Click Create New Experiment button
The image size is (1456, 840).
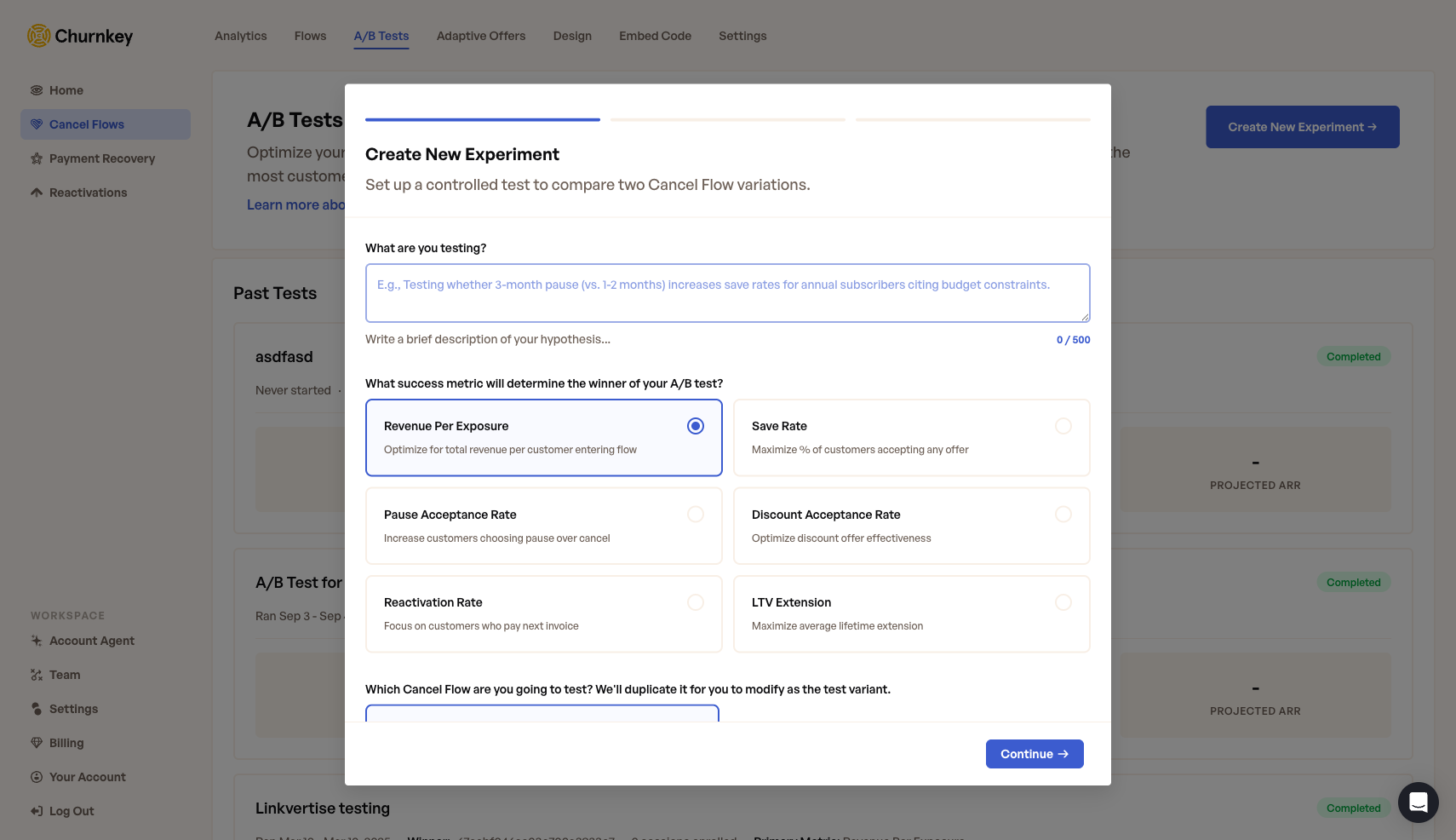[1302, 126]
